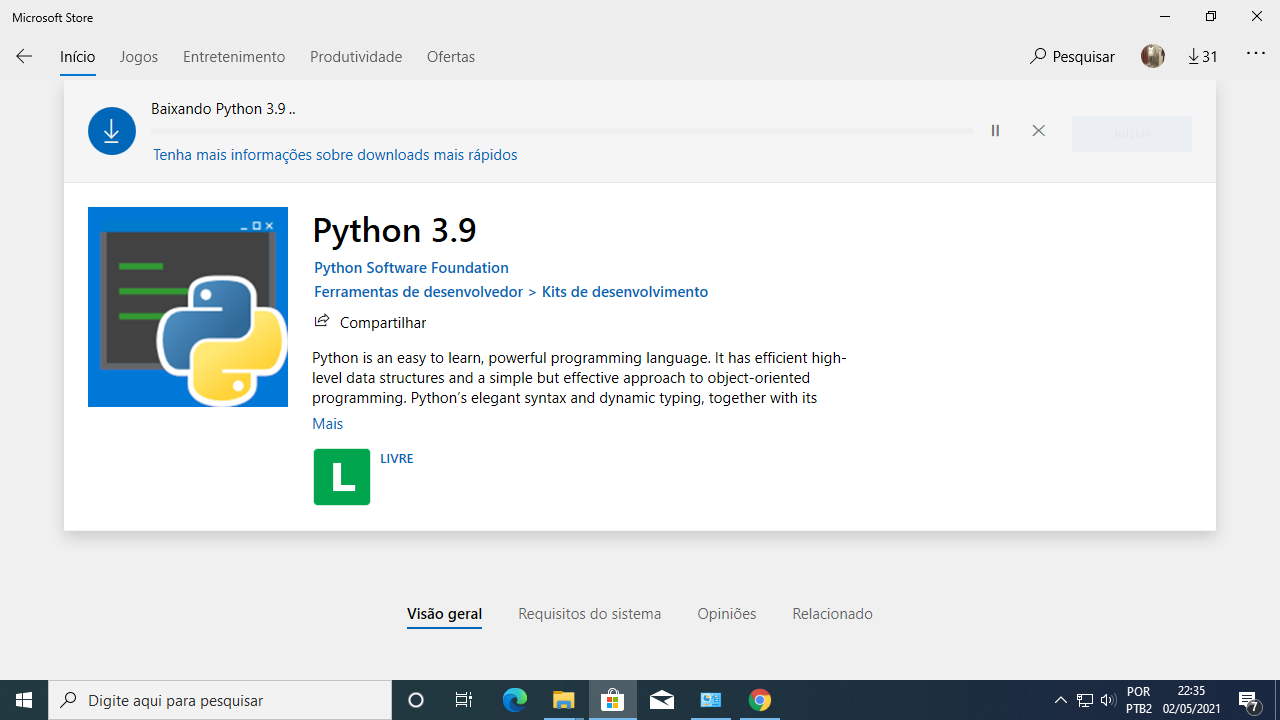The width and height of the screenshot is (1280, 720).
Task: Open Kits de desenvolvimento subcategory link
Action: [625, 292]
